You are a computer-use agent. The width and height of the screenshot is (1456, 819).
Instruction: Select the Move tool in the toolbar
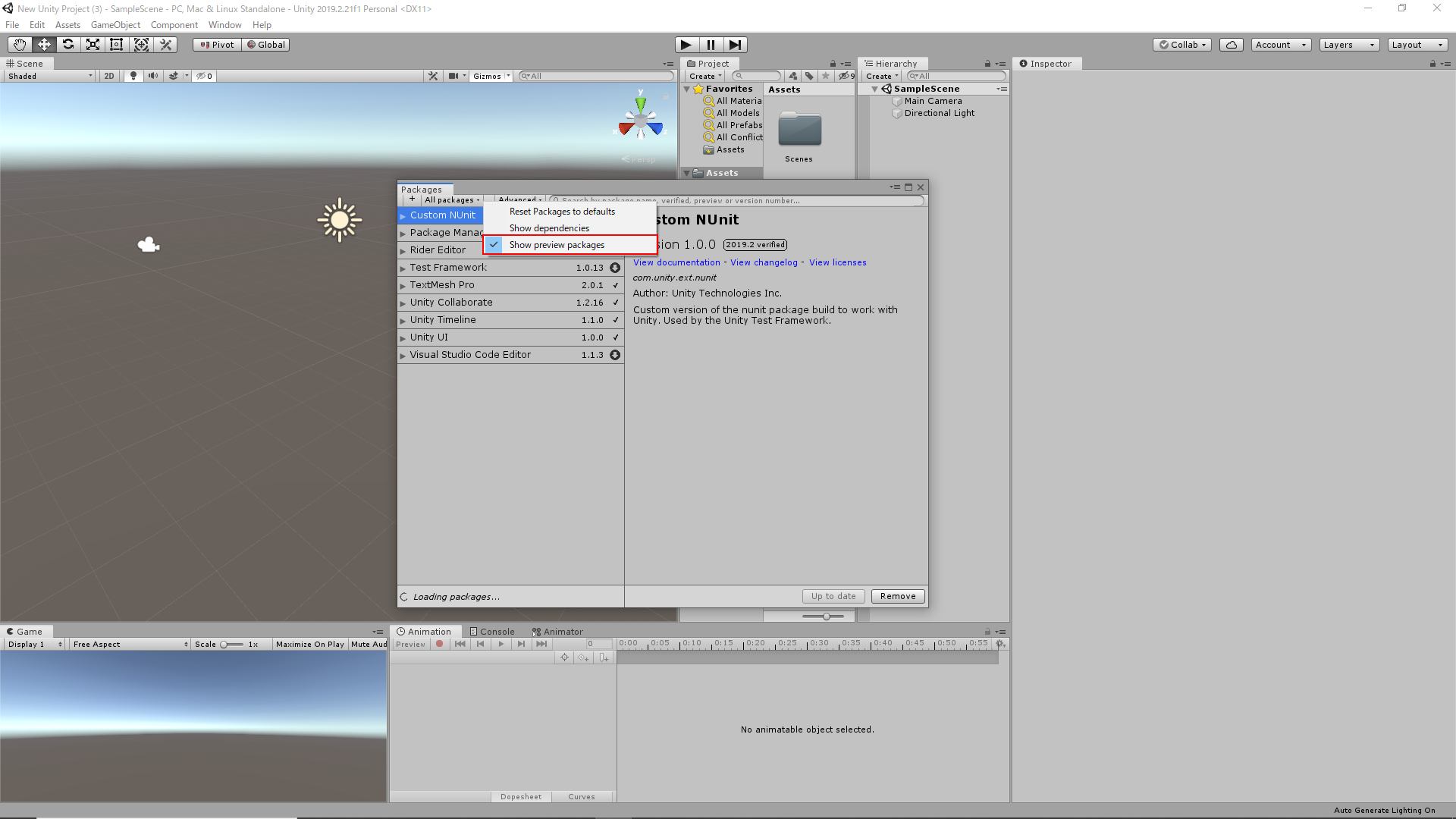point(44,45)
